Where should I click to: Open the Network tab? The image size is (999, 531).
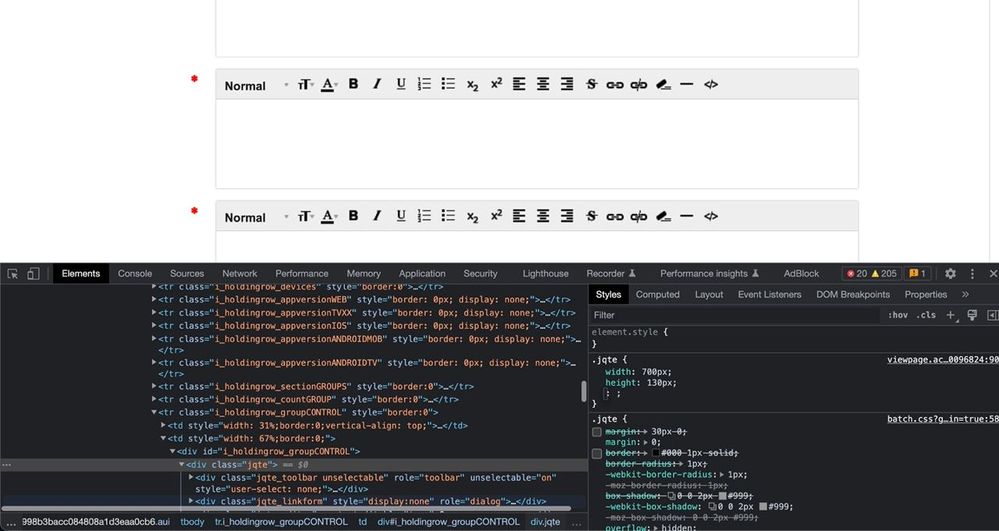point(240,273)
